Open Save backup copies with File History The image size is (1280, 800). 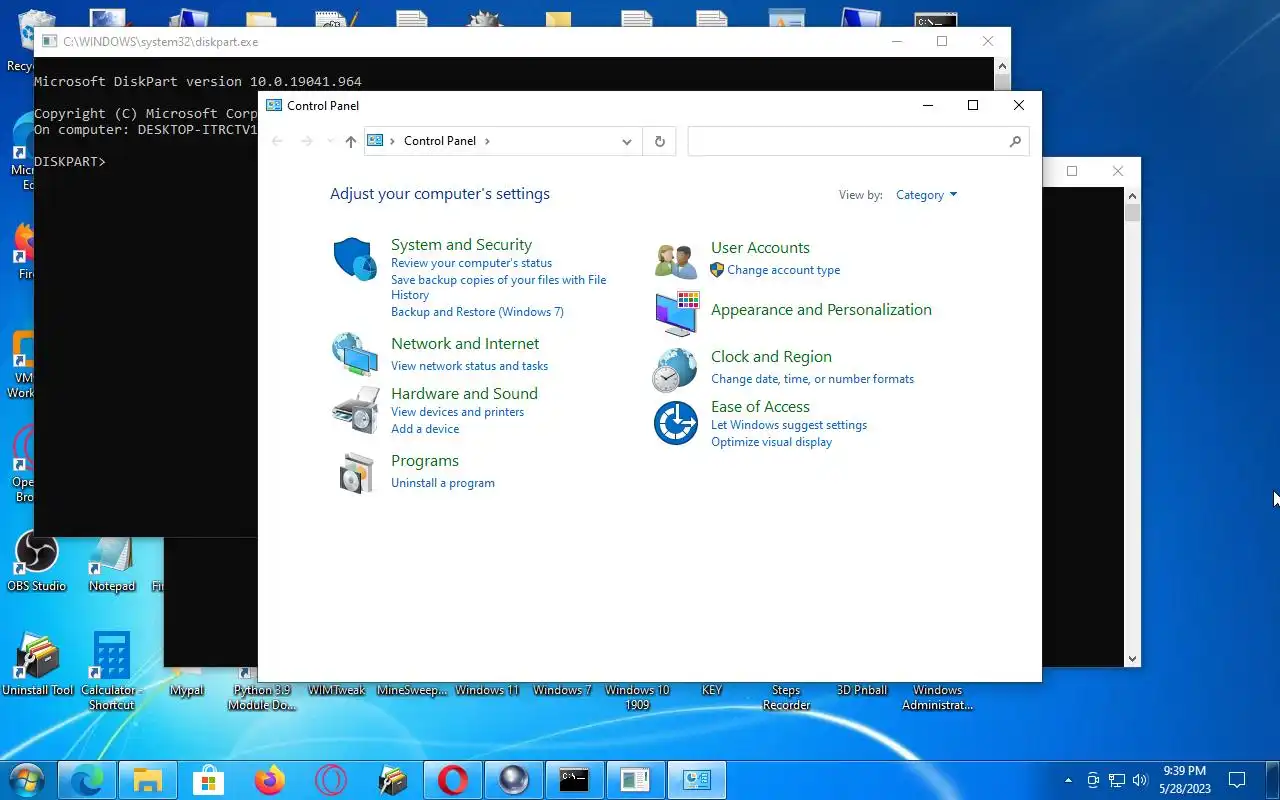point(498,287)
